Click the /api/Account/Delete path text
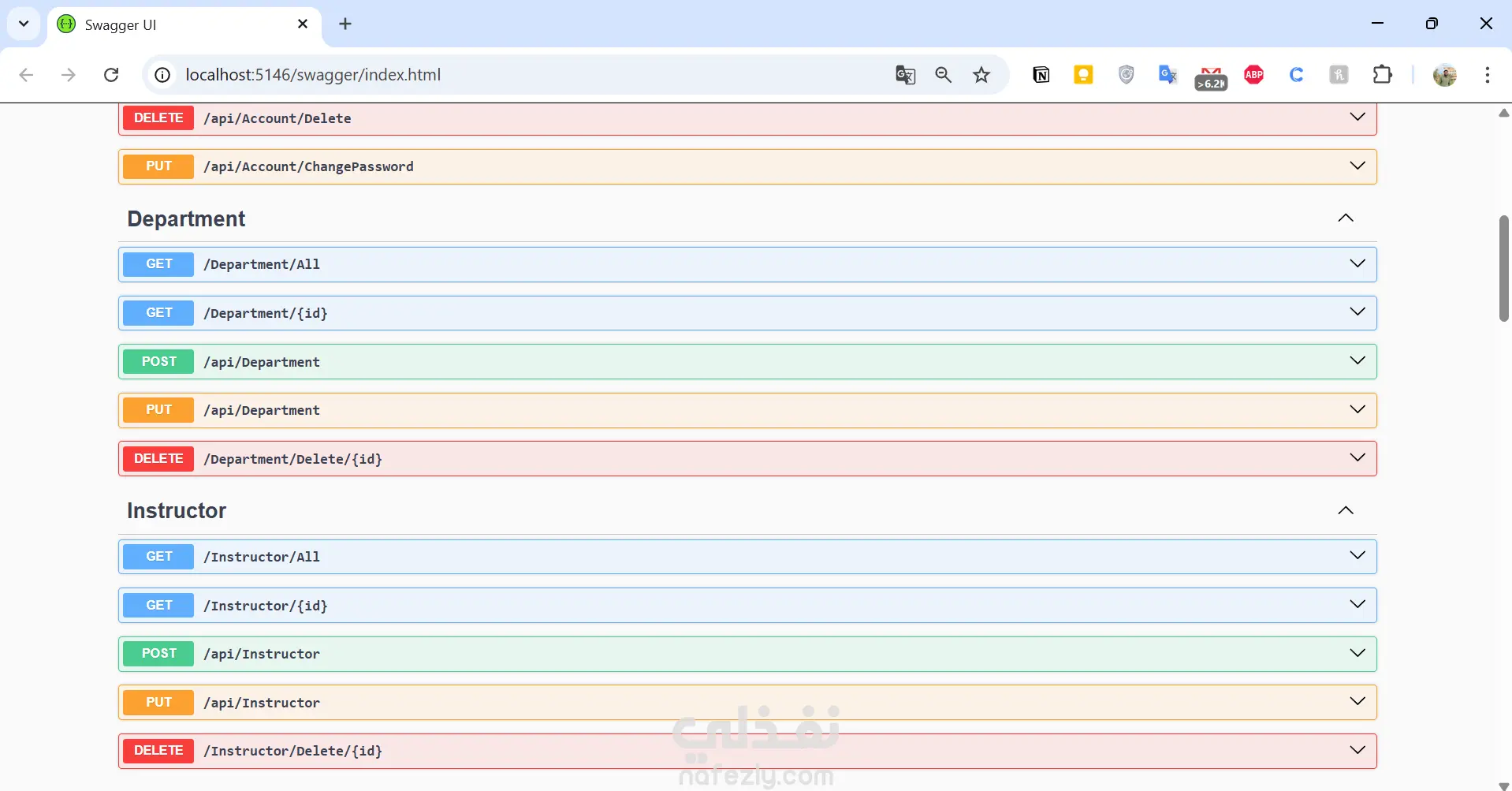The height and width of the screenshot is (791, 1512). (x=277, y=118)
